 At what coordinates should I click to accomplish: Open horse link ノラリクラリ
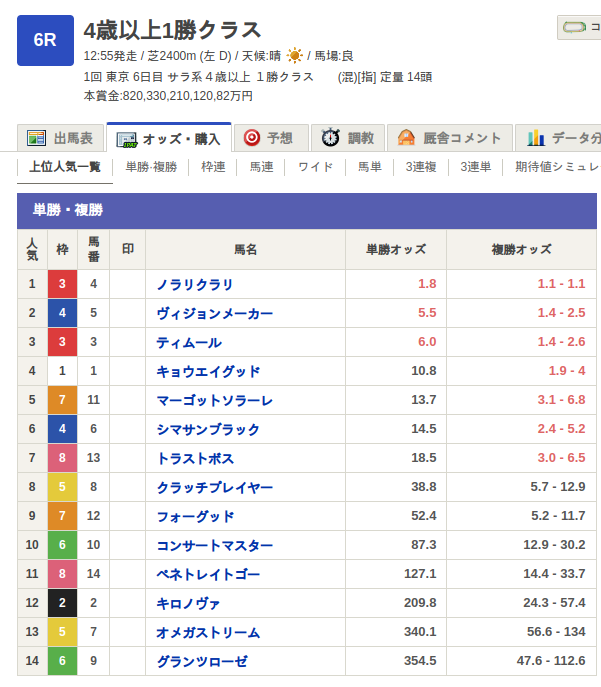click(x=195, y=284)
